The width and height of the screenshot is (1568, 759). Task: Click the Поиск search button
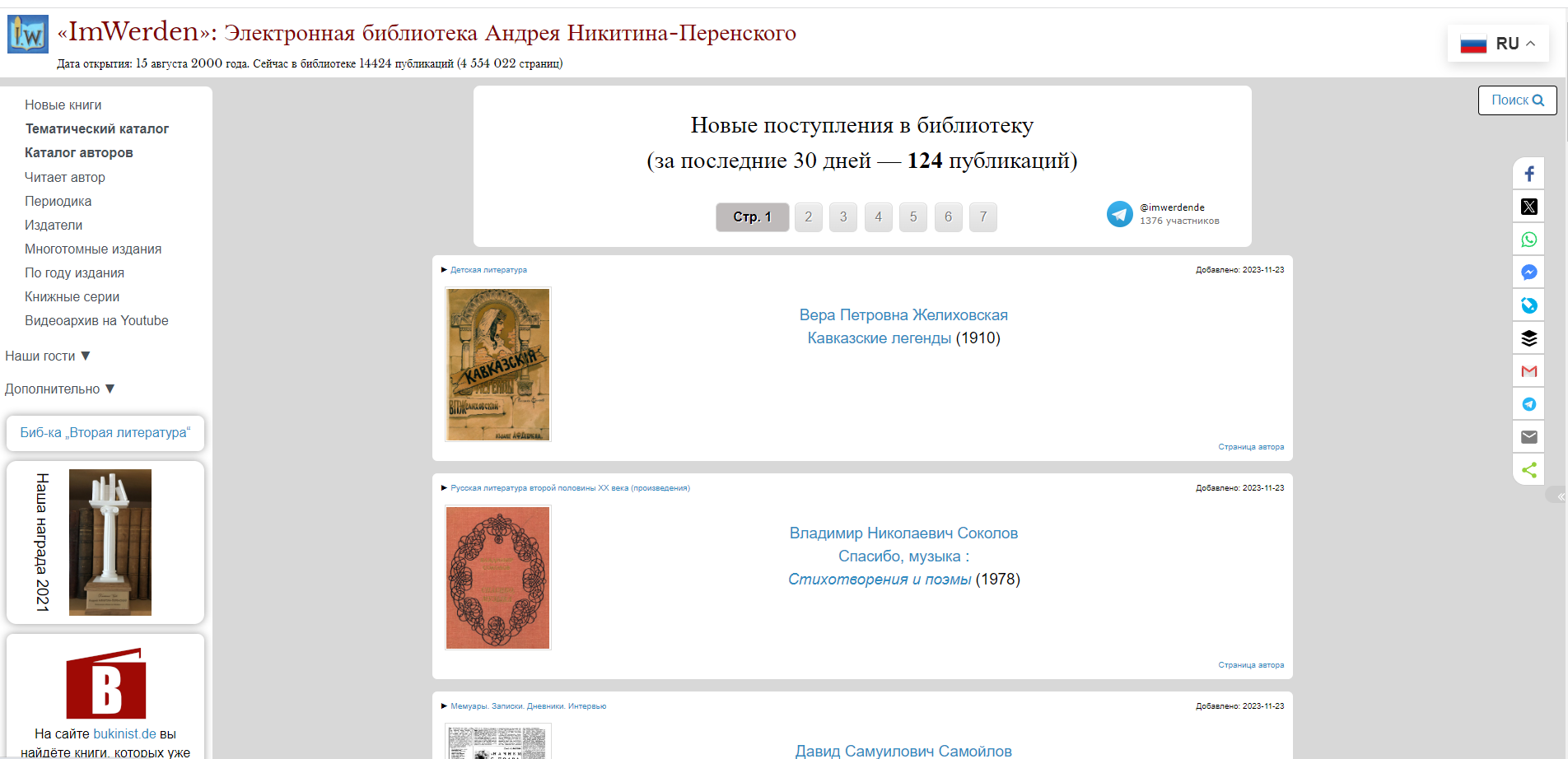tap(1517, 100)
